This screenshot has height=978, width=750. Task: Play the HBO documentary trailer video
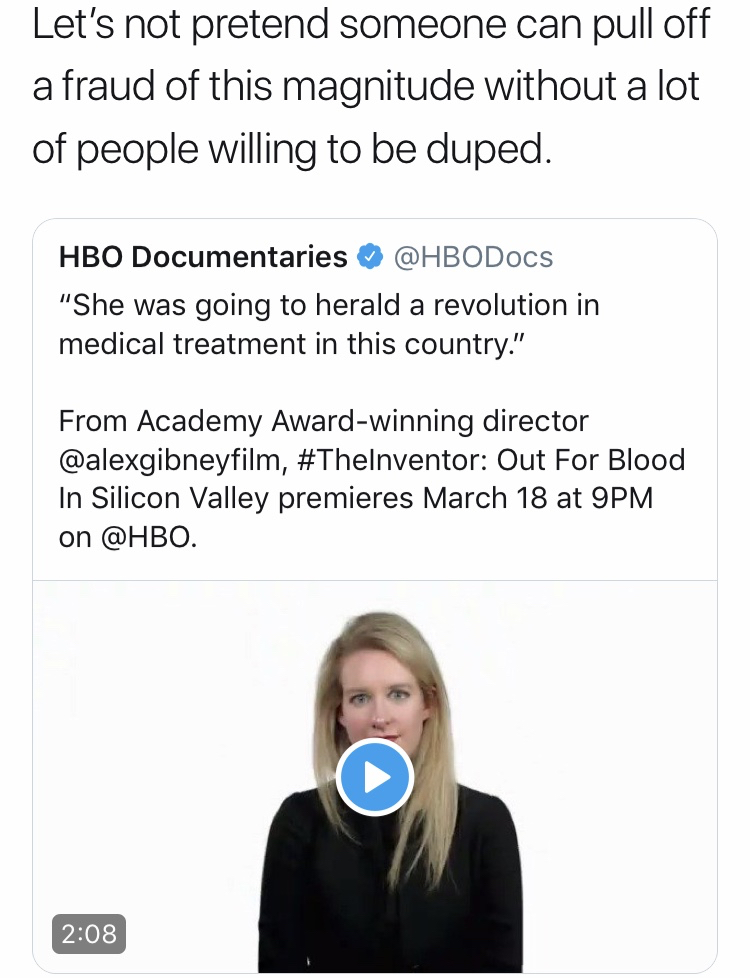[x=374, y=776]
